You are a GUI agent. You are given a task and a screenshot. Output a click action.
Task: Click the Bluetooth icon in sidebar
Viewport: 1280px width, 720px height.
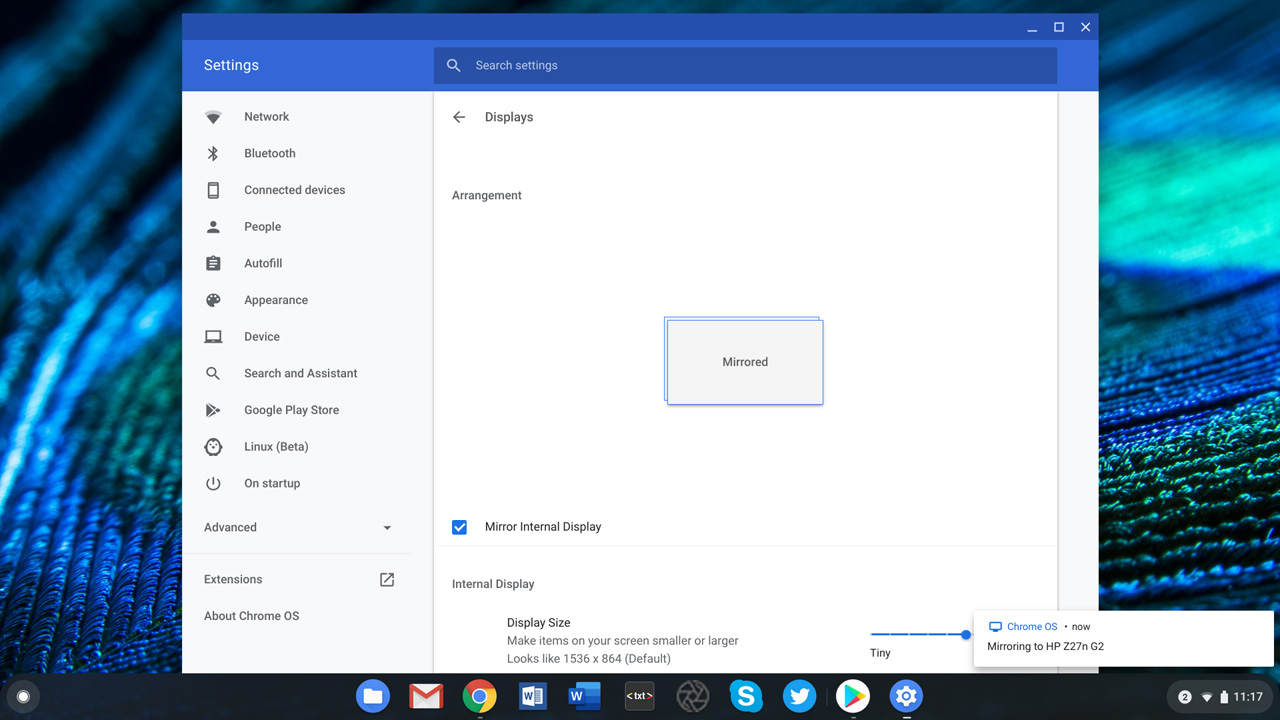click(213, 153)
